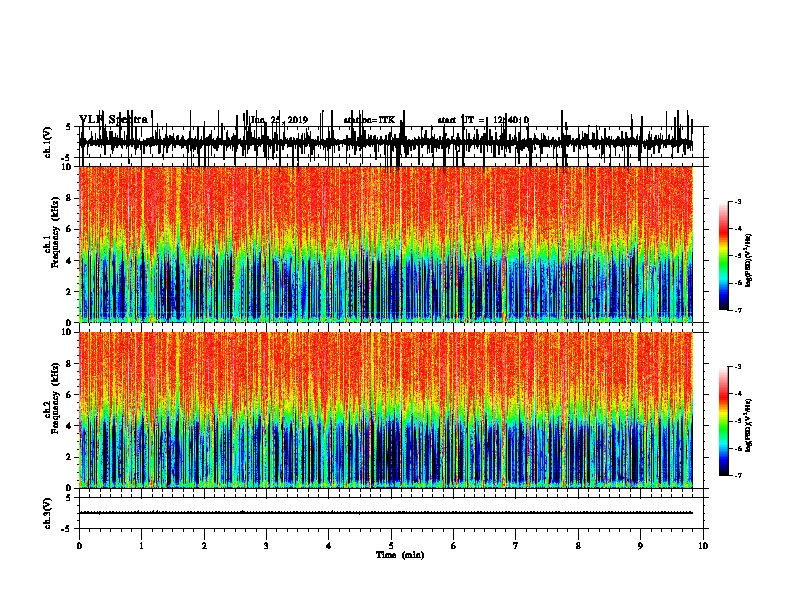Click time axis tick label '3'
Viewport: 792px width, 612px height.
pos(266,546)
